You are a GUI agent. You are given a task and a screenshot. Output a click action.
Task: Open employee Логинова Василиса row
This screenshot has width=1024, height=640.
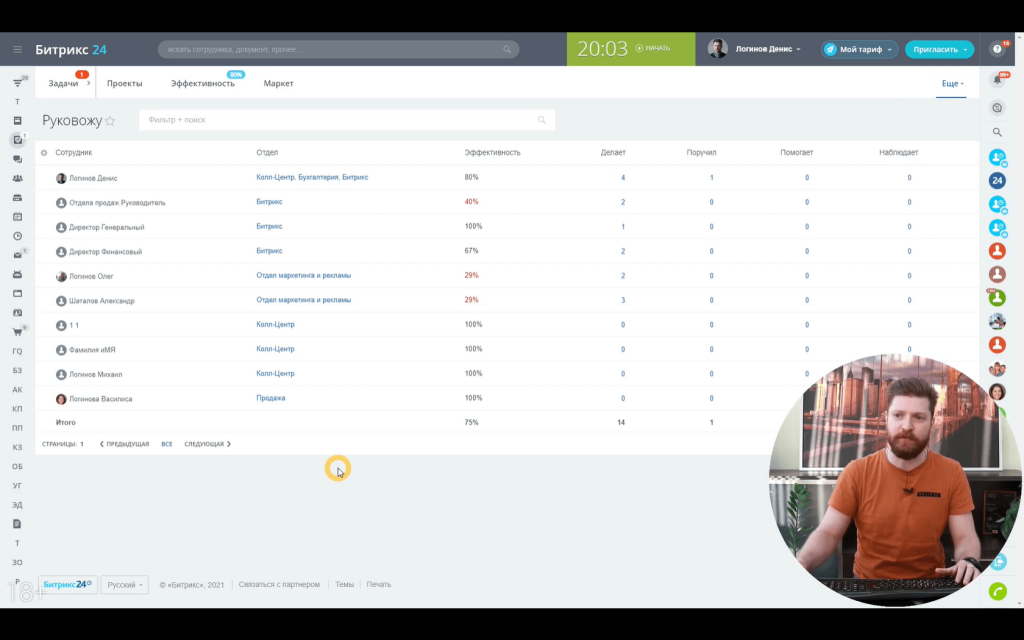click(101, 399)
